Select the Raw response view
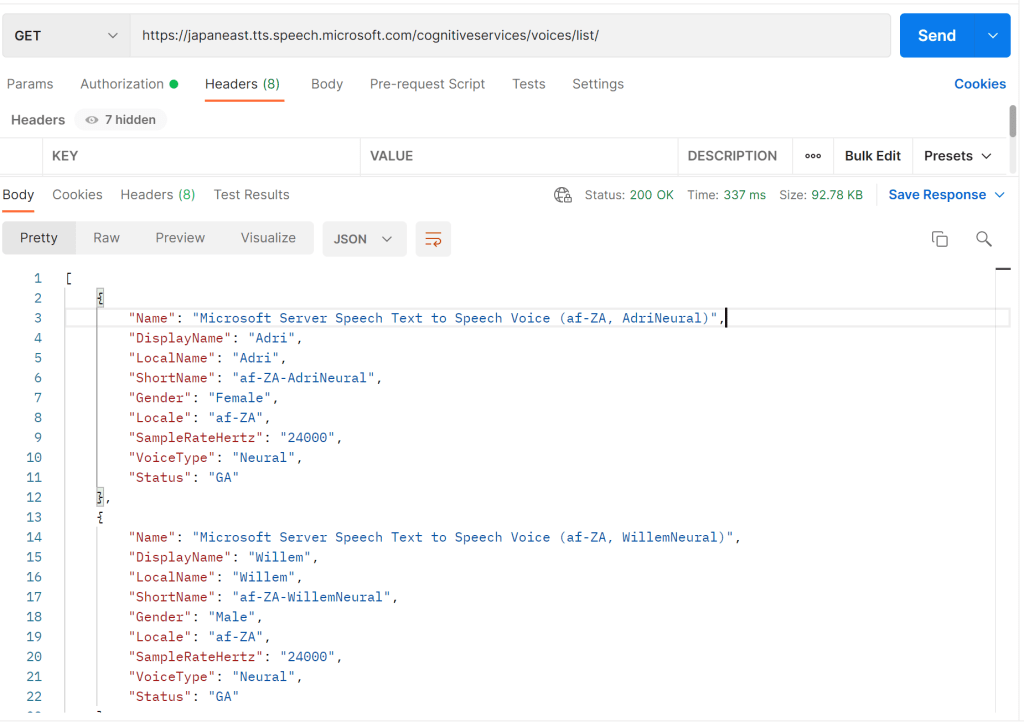Image resolution: width=1024 pixels, height=722 pixels. click(x=106, y=238)
